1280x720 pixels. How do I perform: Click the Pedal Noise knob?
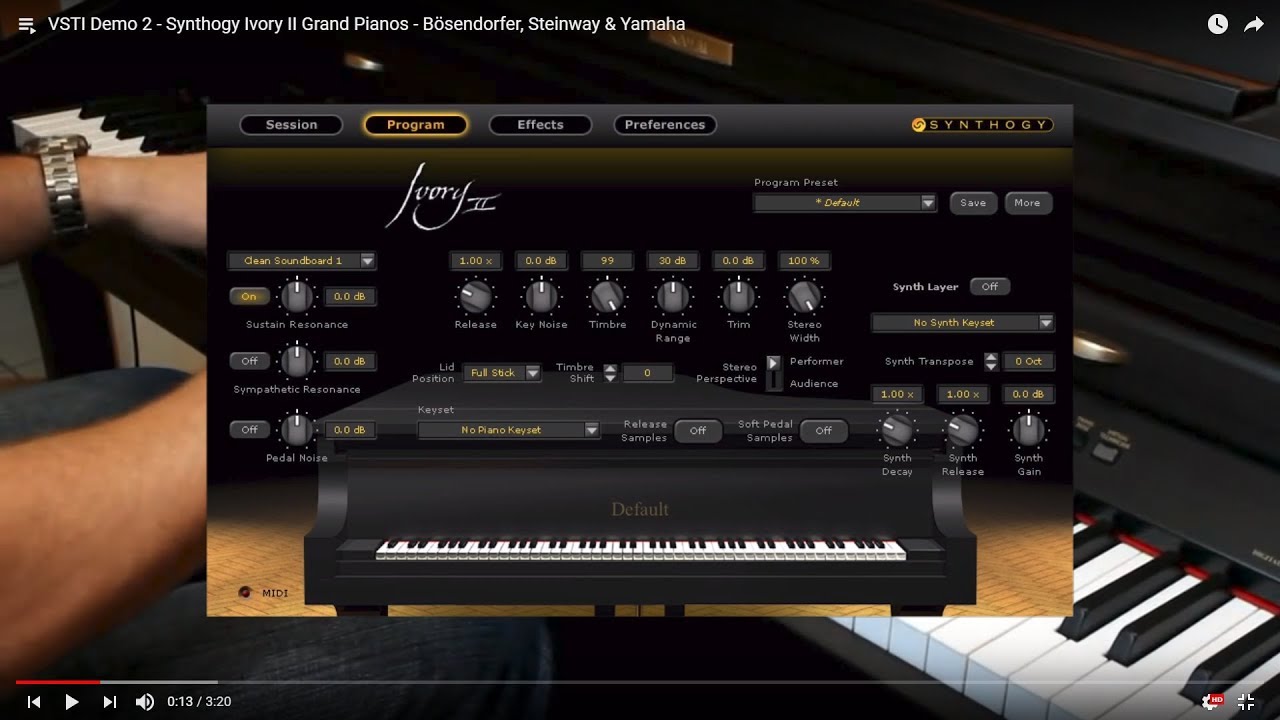coord(296,430)
